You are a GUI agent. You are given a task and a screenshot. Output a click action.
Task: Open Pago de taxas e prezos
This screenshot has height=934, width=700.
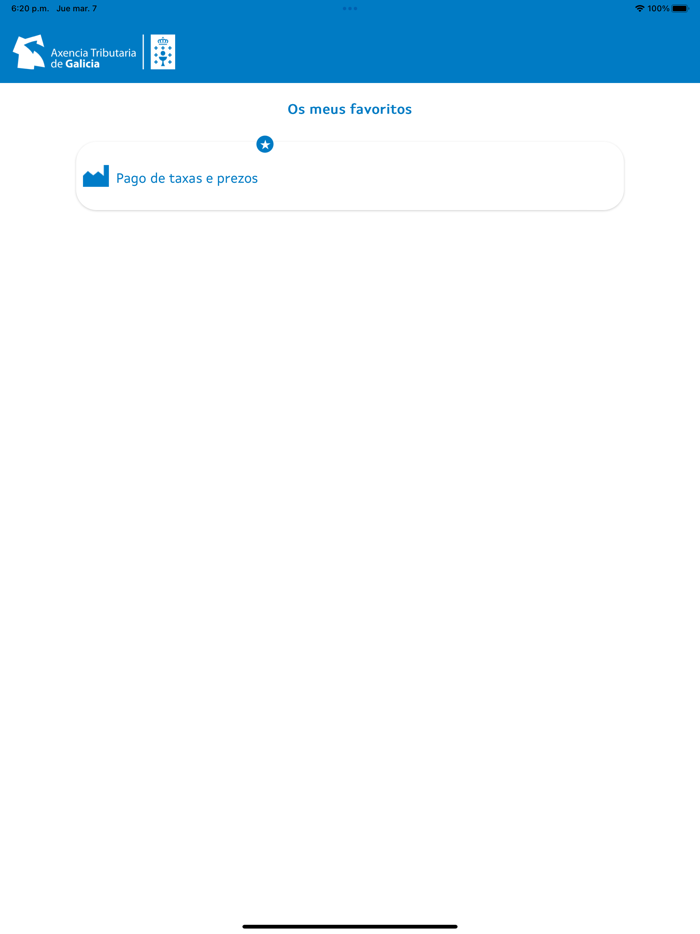click(x=350, y=176)
